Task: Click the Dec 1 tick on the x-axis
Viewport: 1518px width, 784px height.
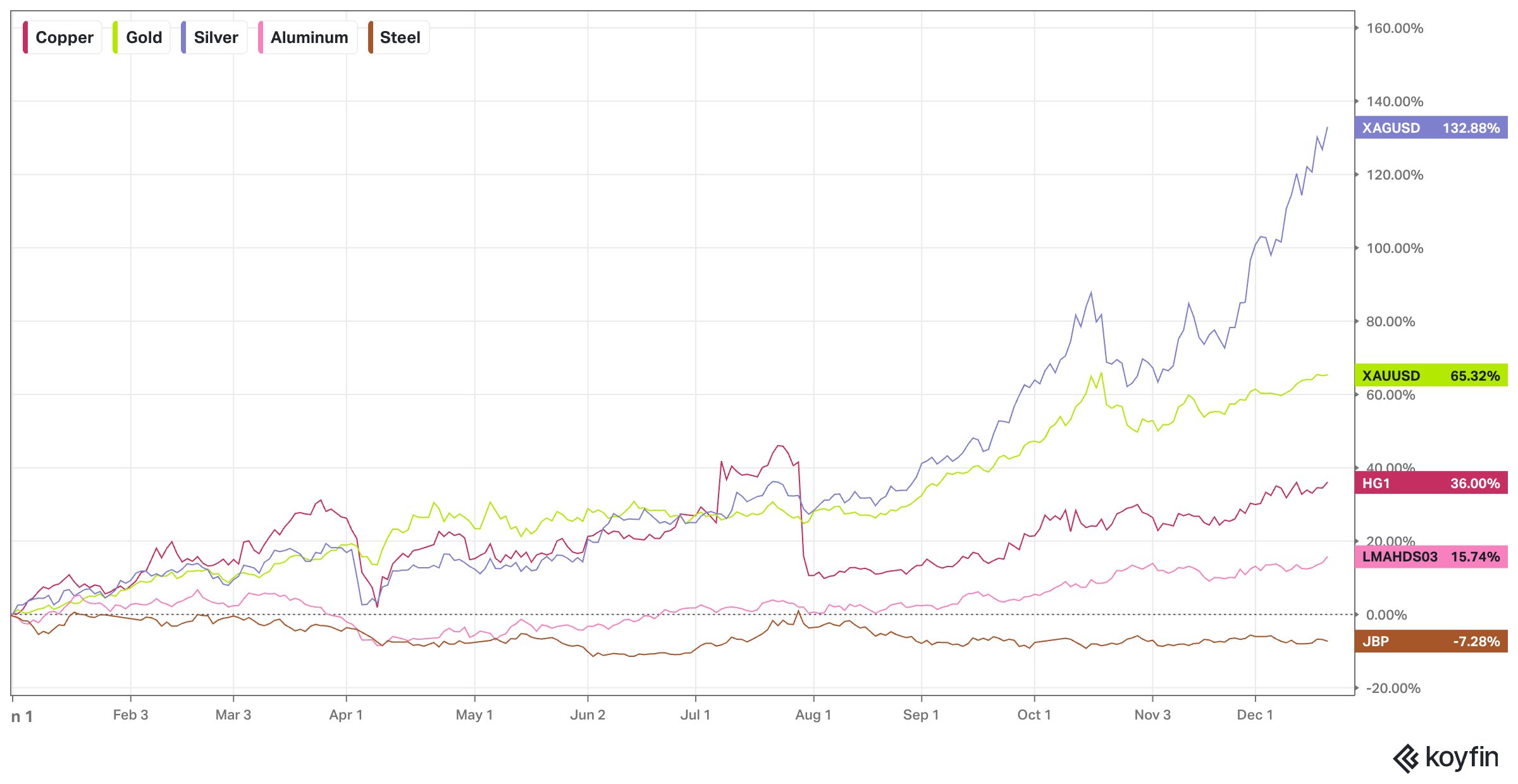Action: click(x=1255, y=714)
